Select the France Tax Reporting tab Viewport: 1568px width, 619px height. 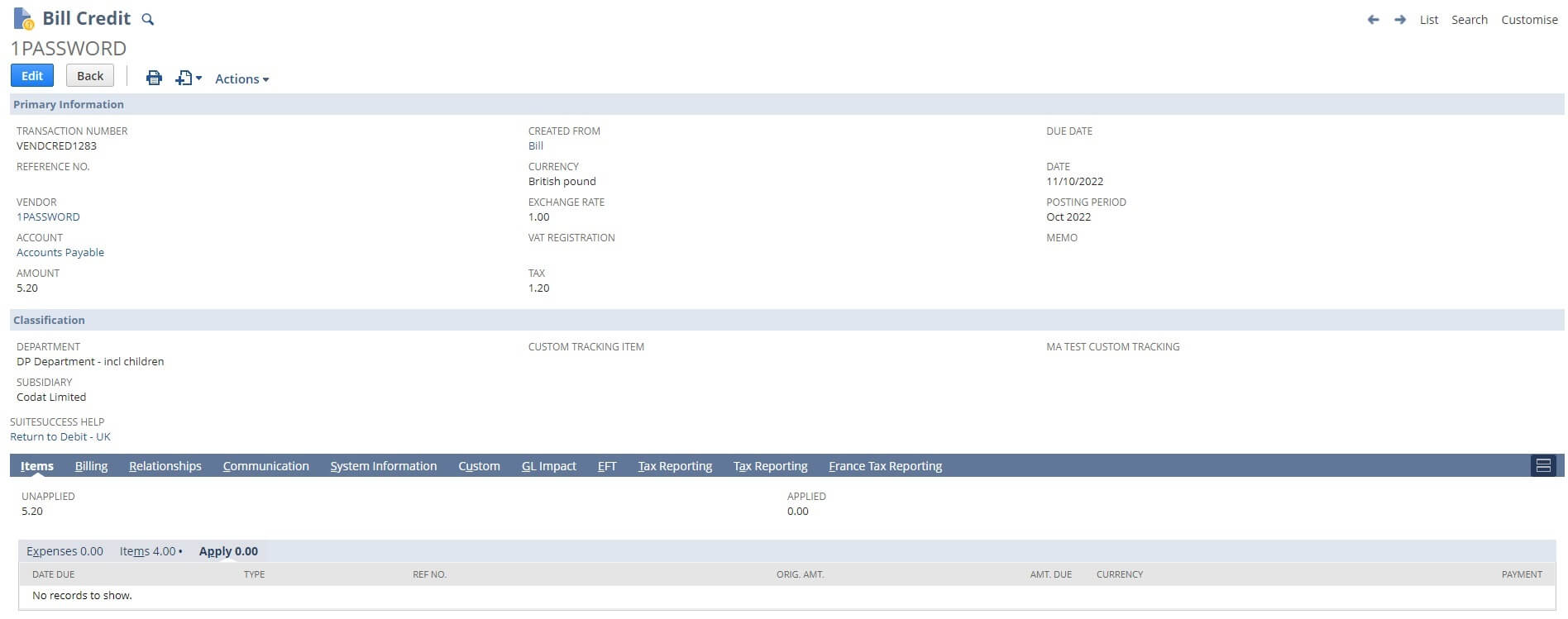(x=885, y=466)
